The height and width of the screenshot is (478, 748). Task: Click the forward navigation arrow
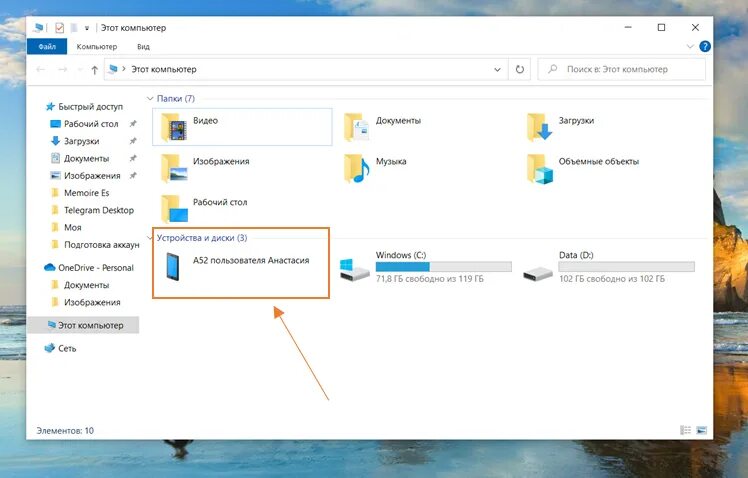pyautogui.click(x=62, y=70)
